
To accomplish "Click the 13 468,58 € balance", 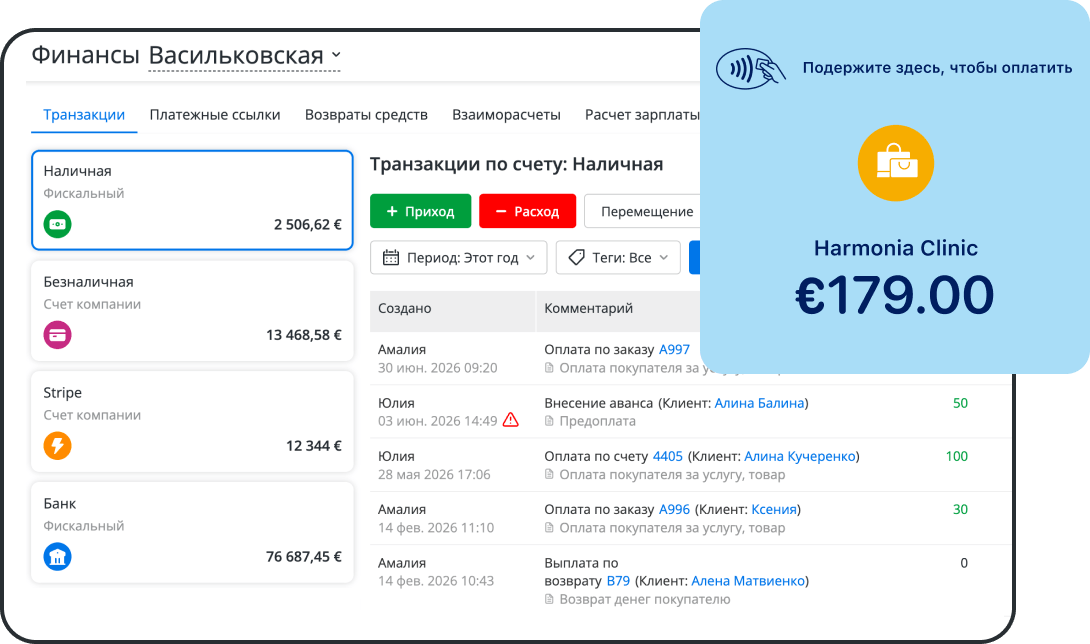I will 303,335.
